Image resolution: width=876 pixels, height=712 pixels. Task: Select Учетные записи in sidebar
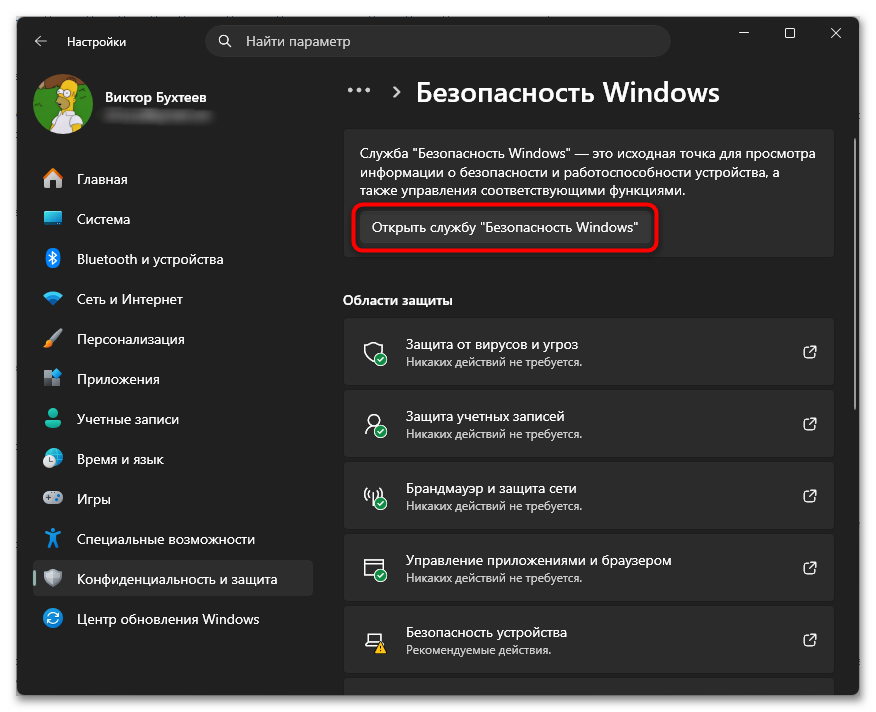click(173, 419)
